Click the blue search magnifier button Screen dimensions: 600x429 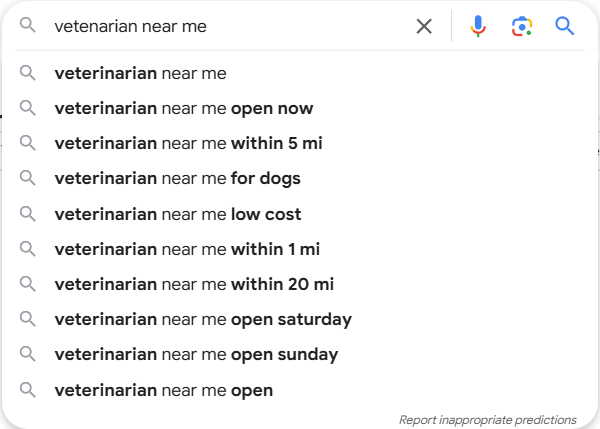[564, 26]
